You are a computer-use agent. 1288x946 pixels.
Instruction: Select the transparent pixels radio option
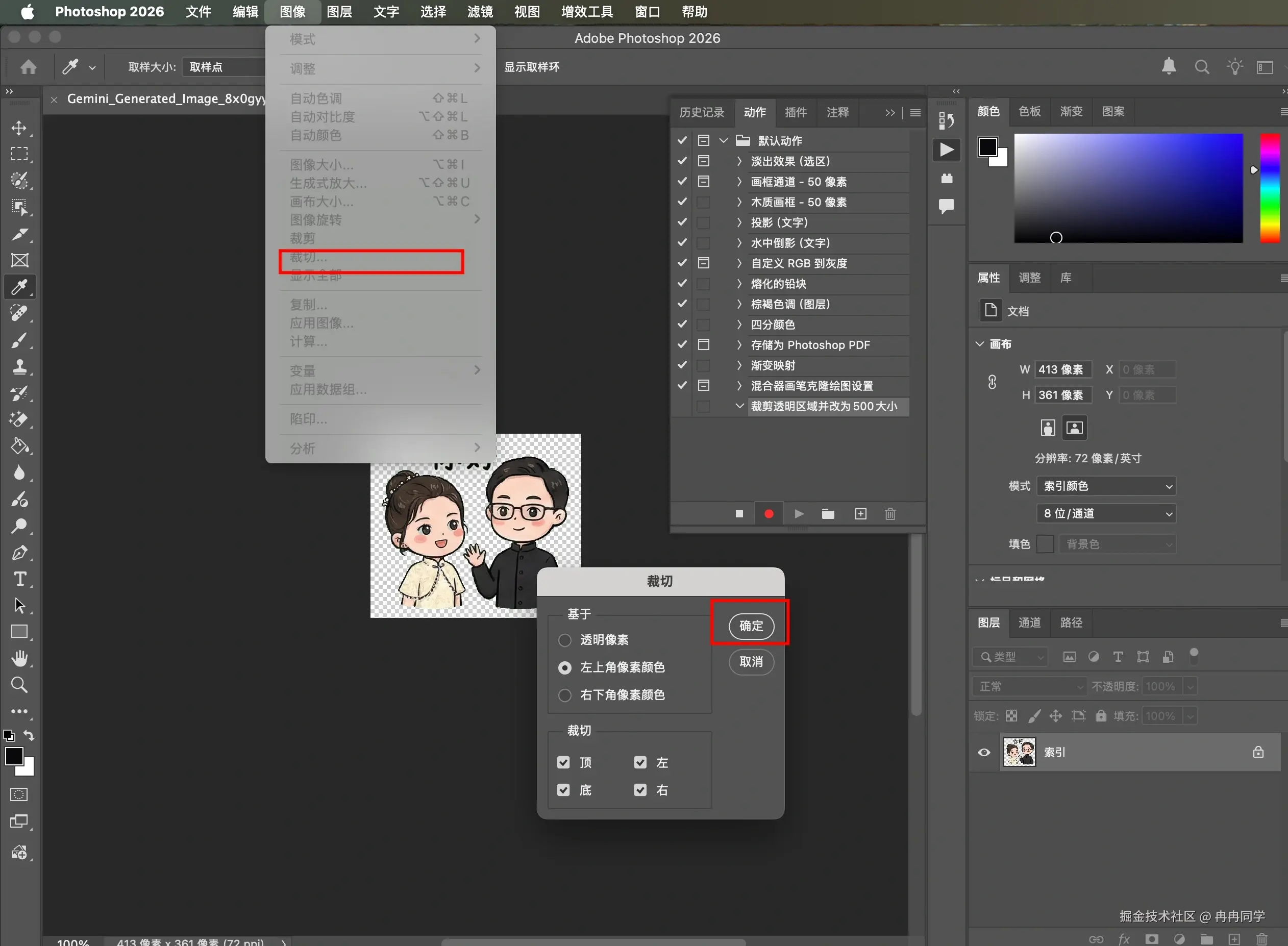(x=565, y=640)
